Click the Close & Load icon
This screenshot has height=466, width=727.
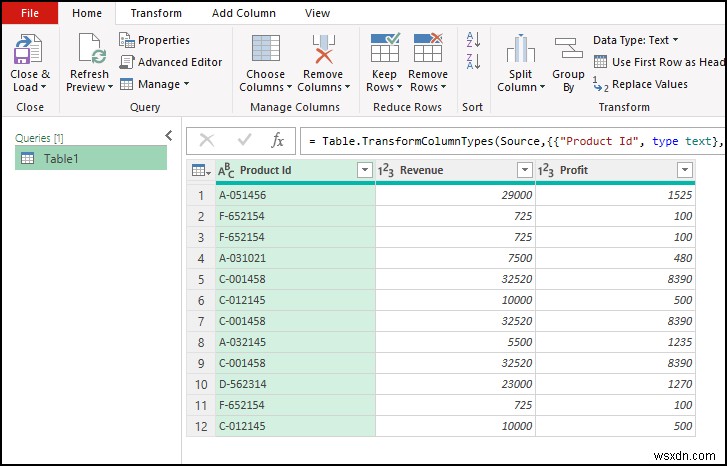tap(28, 48)
